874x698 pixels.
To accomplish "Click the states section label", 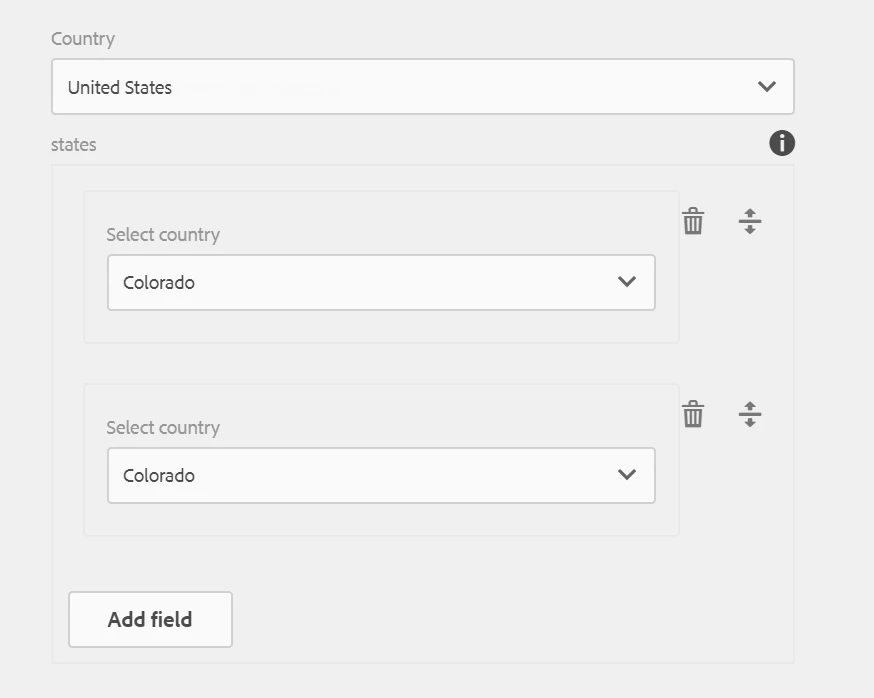I will (x=74, y=144).
